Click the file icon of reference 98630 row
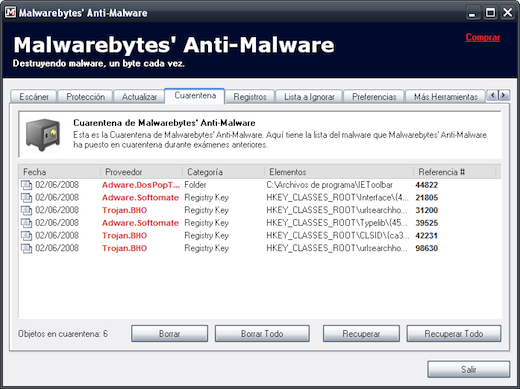520x389 pixels. (x=26, y=248)
